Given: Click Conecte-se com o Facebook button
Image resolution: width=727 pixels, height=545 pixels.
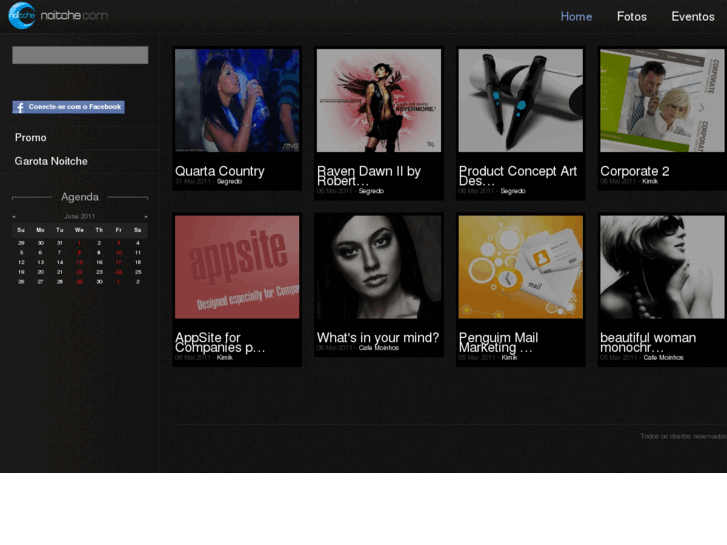Looking at the screenshot, I should [x=69, y=107].
